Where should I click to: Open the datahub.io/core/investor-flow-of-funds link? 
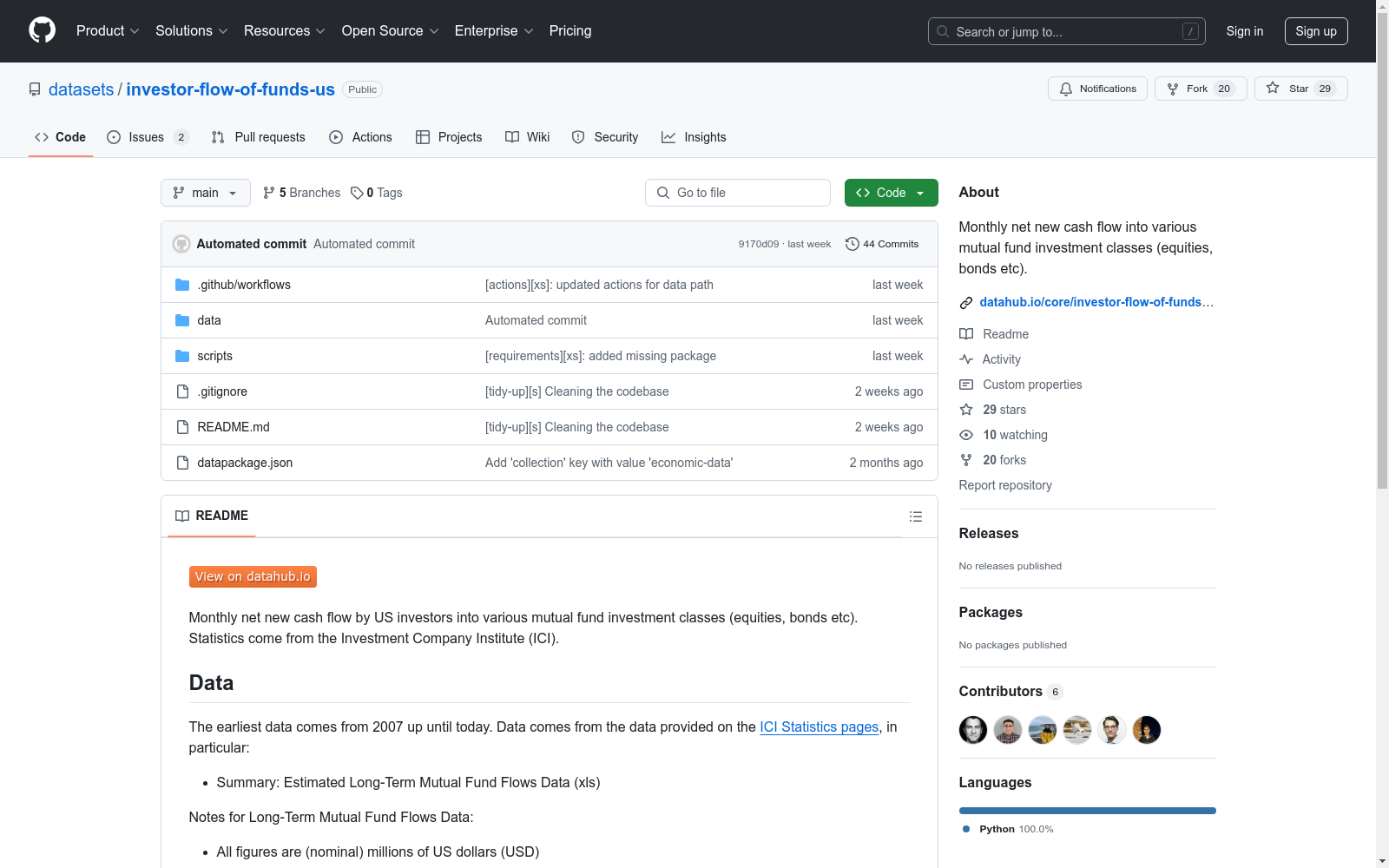[x=1096, y=302]
